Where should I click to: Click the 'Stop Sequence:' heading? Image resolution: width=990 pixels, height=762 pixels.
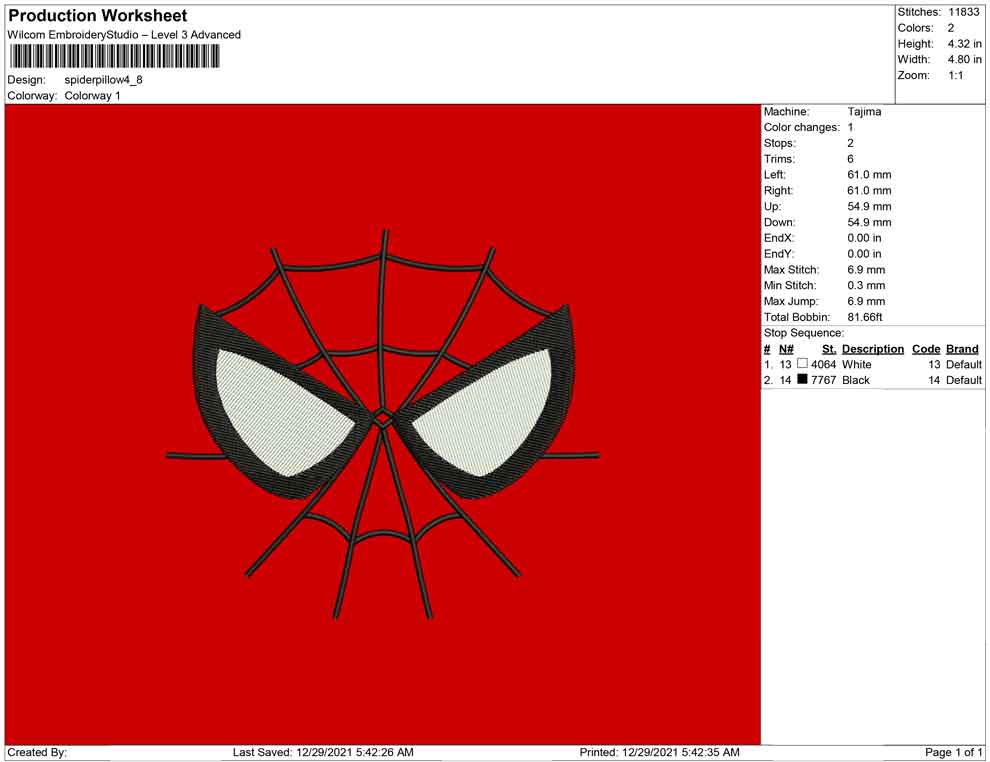click(803, 333)
